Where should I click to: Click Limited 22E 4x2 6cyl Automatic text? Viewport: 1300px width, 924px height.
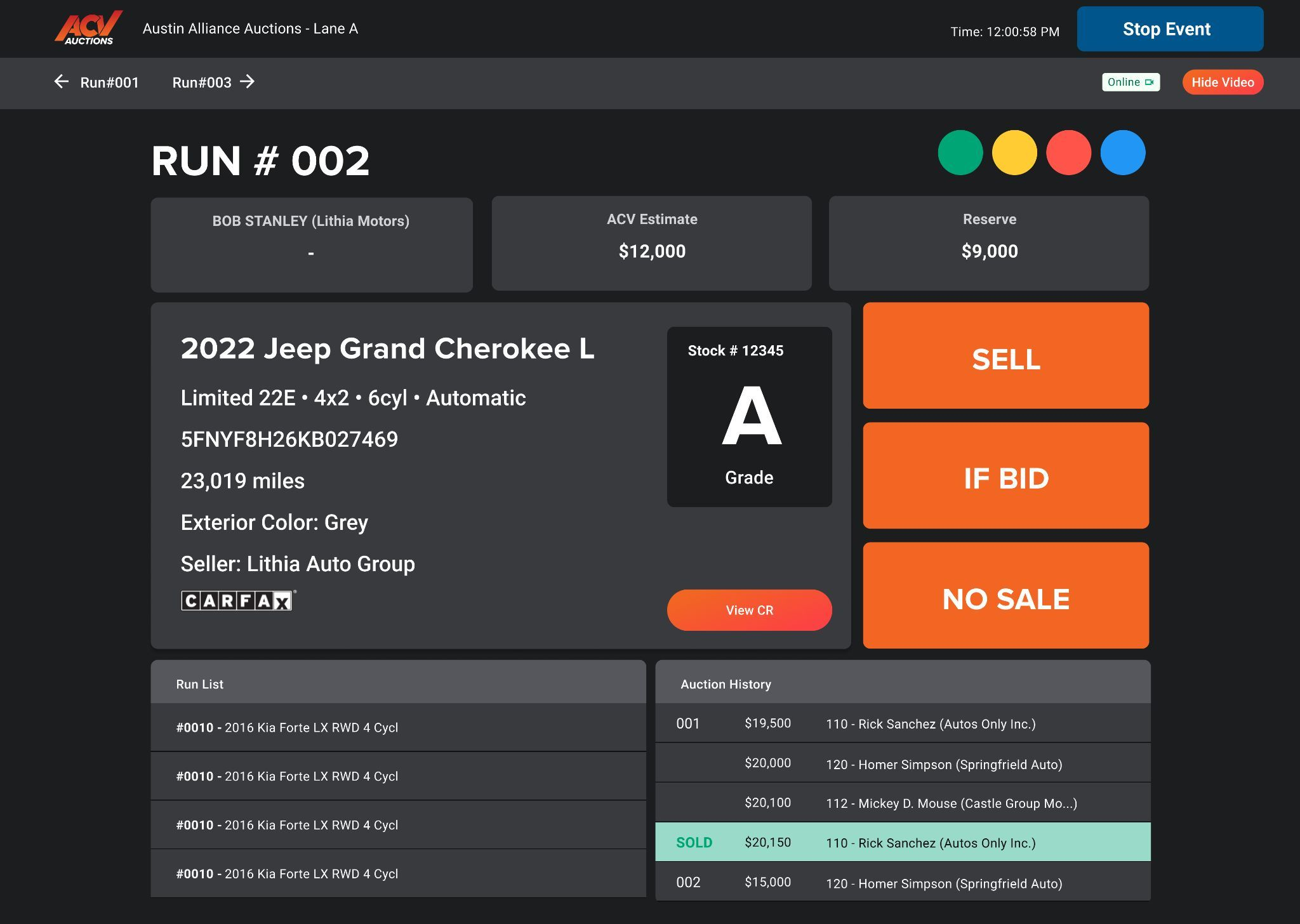point(353,398)
